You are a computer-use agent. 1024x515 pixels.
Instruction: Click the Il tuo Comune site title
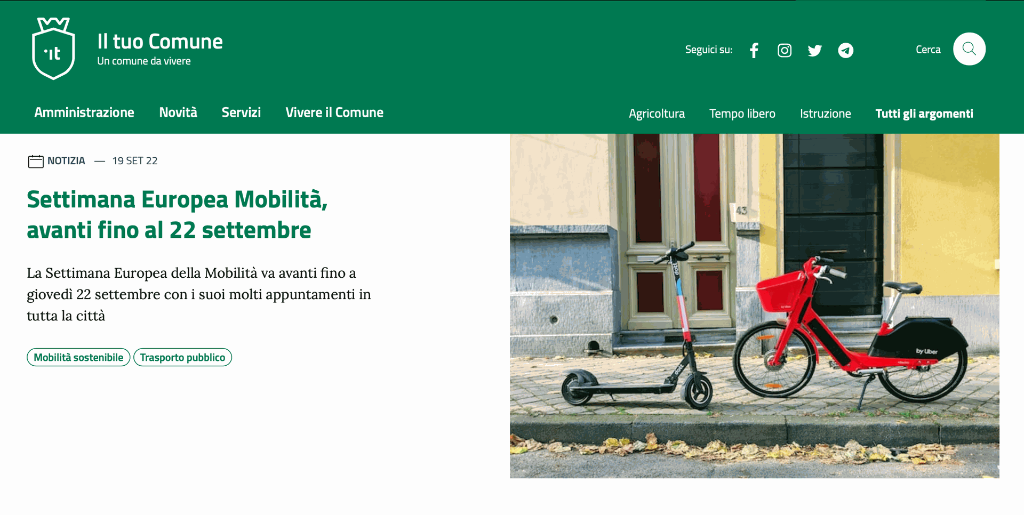(160, 41)
